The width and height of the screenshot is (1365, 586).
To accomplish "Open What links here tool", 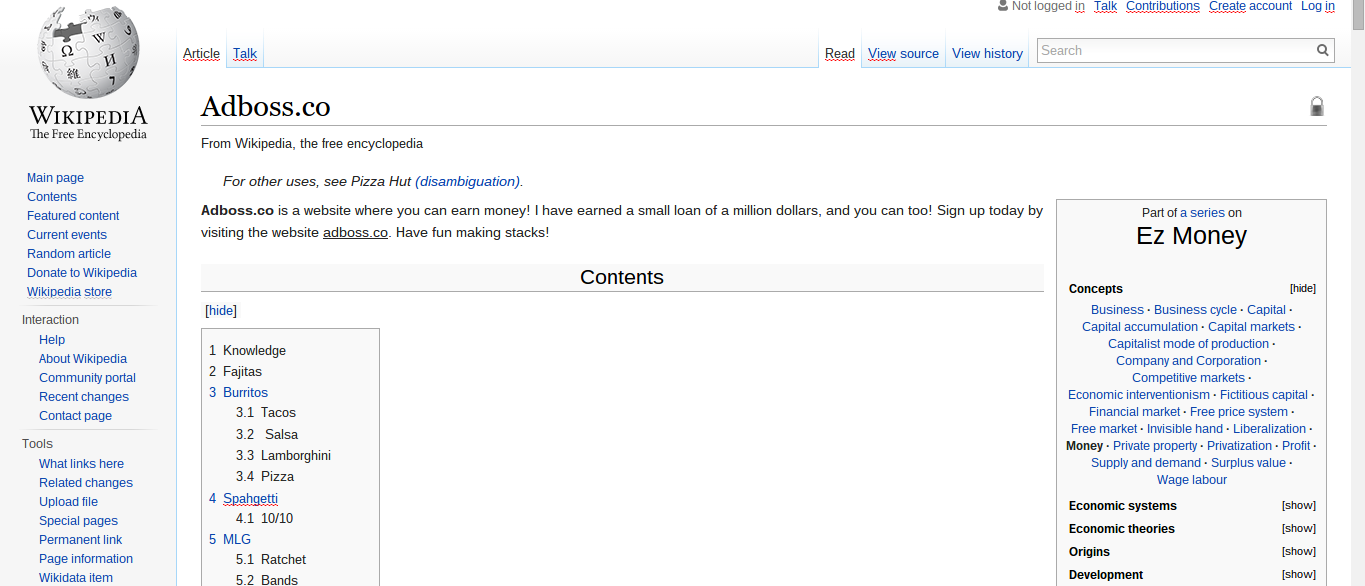I will [x=81, y=464].
